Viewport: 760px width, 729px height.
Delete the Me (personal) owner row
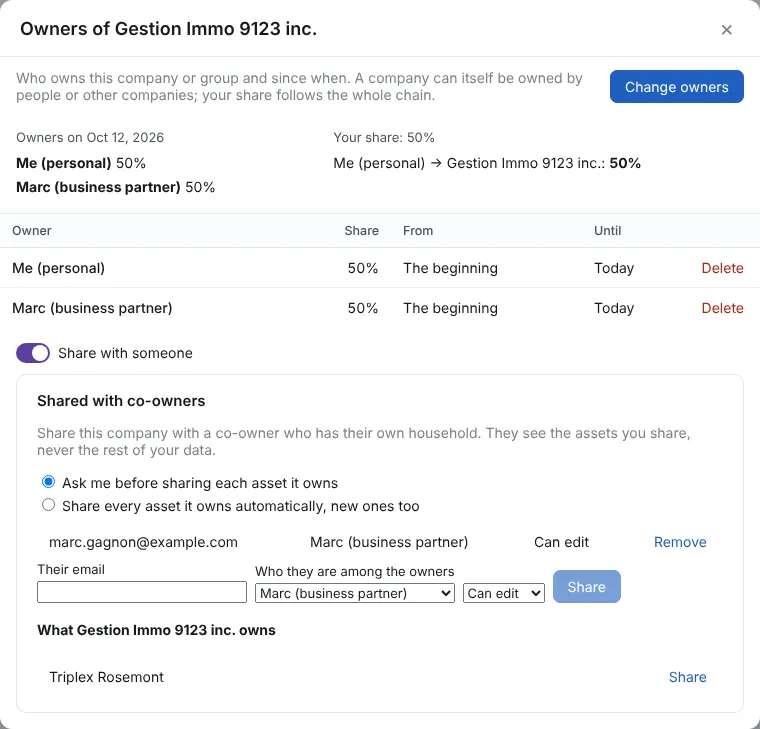point(722,268)
